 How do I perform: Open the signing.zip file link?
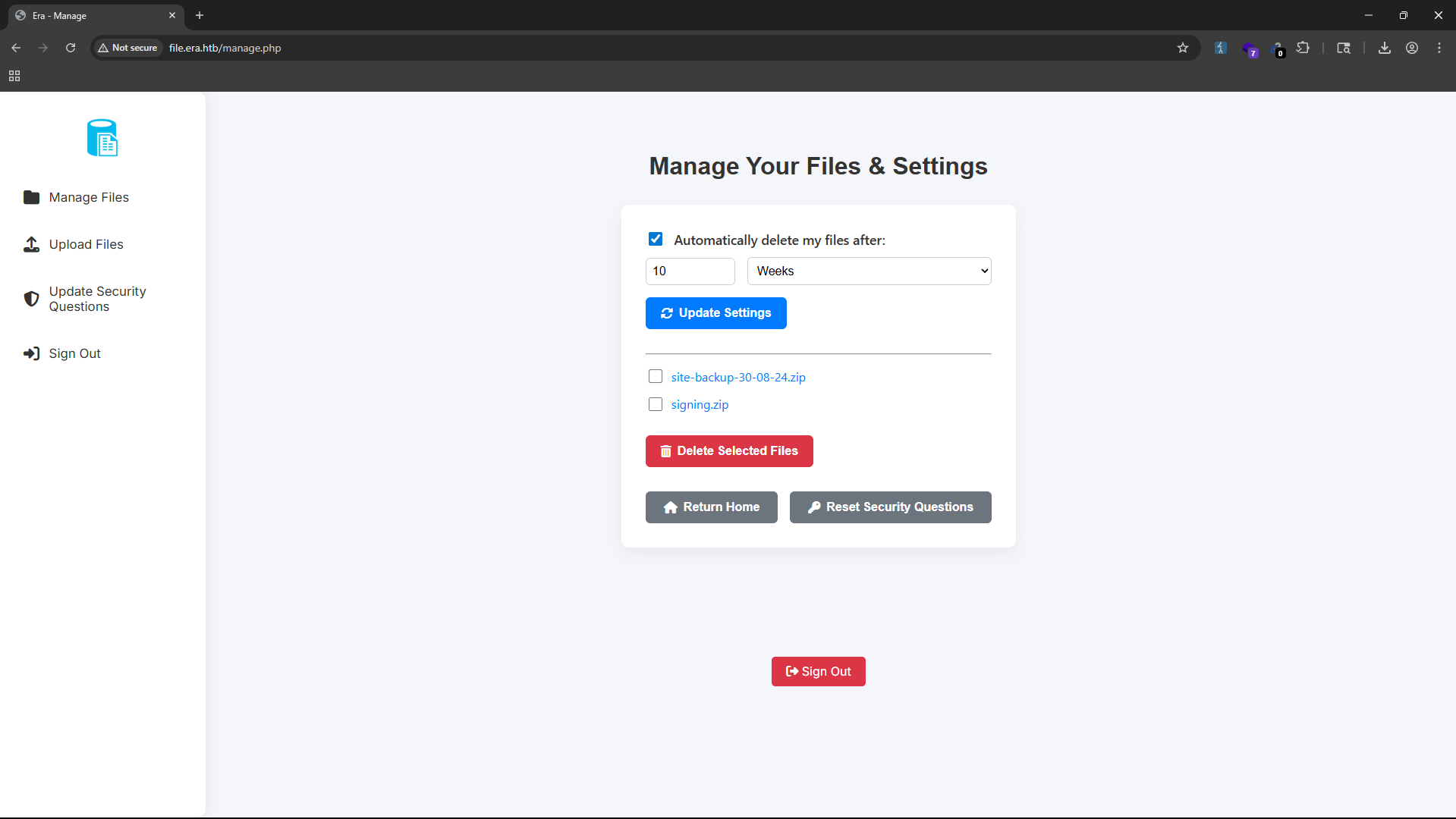[x=700, y=404]
